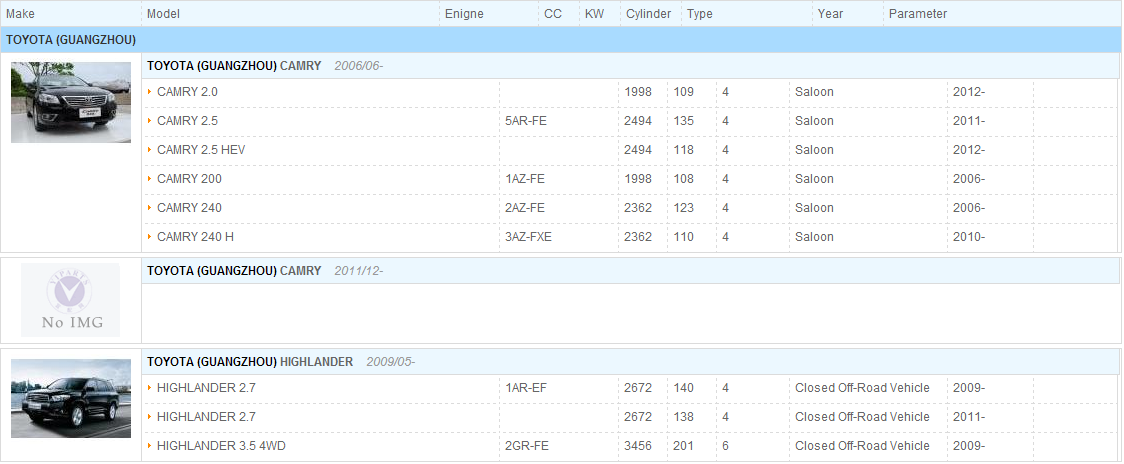Open the CAMRY 240 model link
This screenshot has height=464, width=1124.
click(189, 208)
